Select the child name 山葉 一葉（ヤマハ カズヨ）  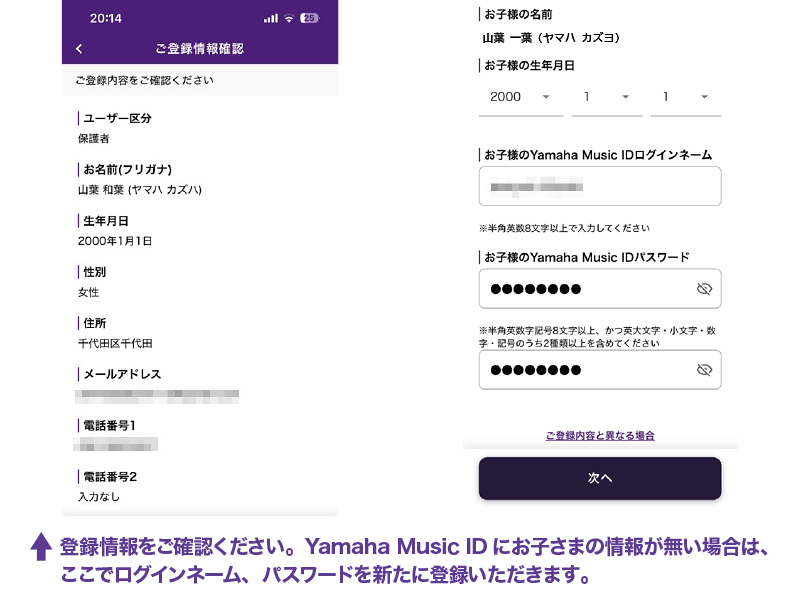click(x=551, y=38)
